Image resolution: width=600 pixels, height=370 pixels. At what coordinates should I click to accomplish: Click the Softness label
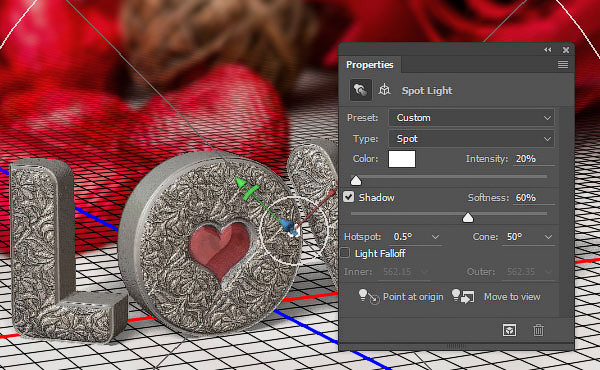pos(488,198)
